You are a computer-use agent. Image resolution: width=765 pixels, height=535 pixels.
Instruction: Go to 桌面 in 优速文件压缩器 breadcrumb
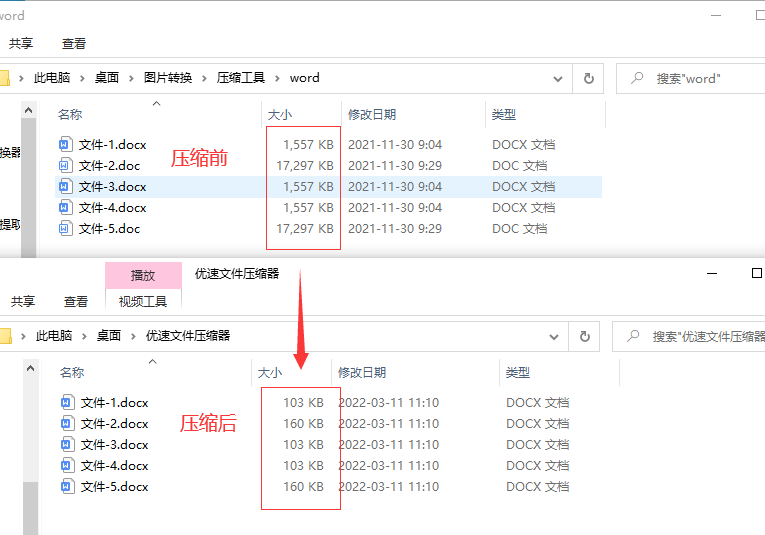coord(108,336)
